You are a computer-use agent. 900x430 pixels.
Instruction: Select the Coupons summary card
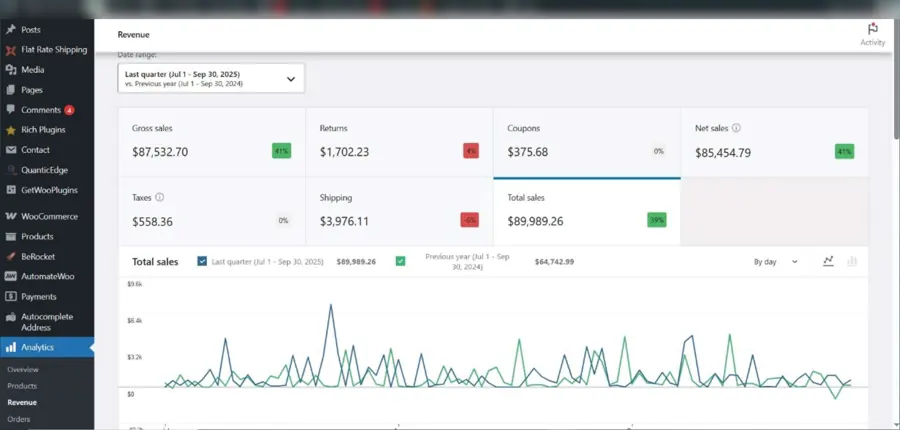(587, 142)
